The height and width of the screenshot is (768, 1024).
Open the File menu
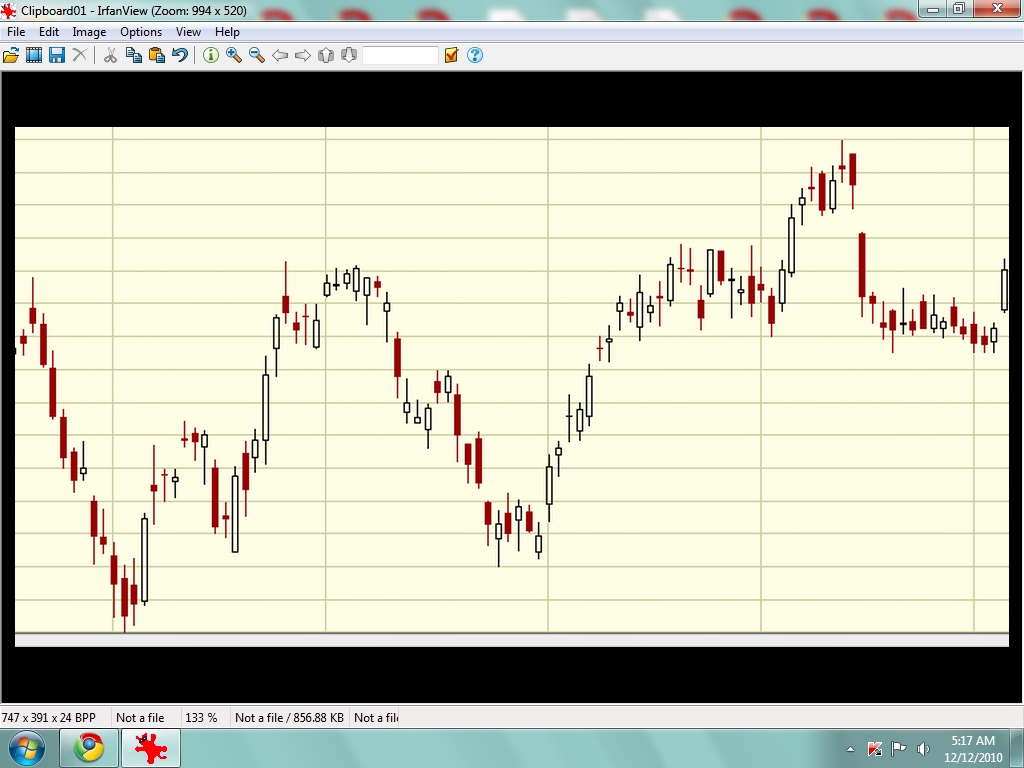pos(16,32)
